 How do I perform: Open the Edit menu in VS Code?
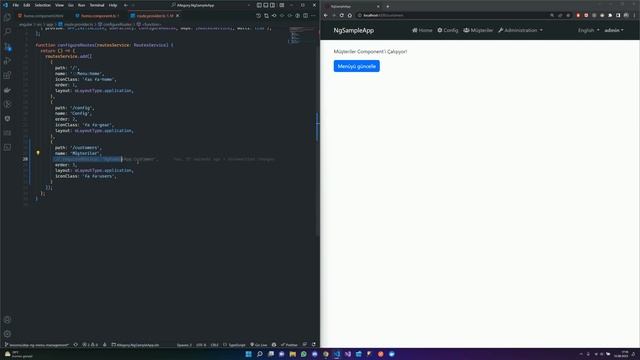tap(27, 5)
